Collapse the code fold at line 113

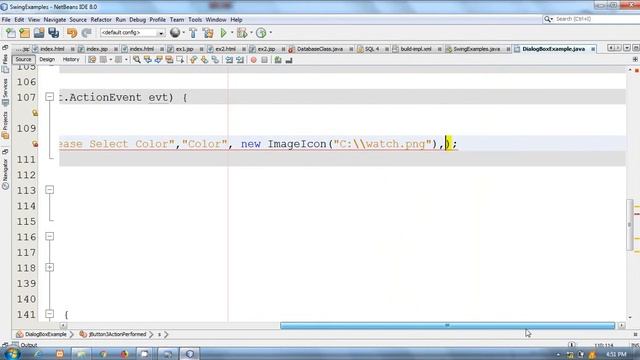coord(49,190)
